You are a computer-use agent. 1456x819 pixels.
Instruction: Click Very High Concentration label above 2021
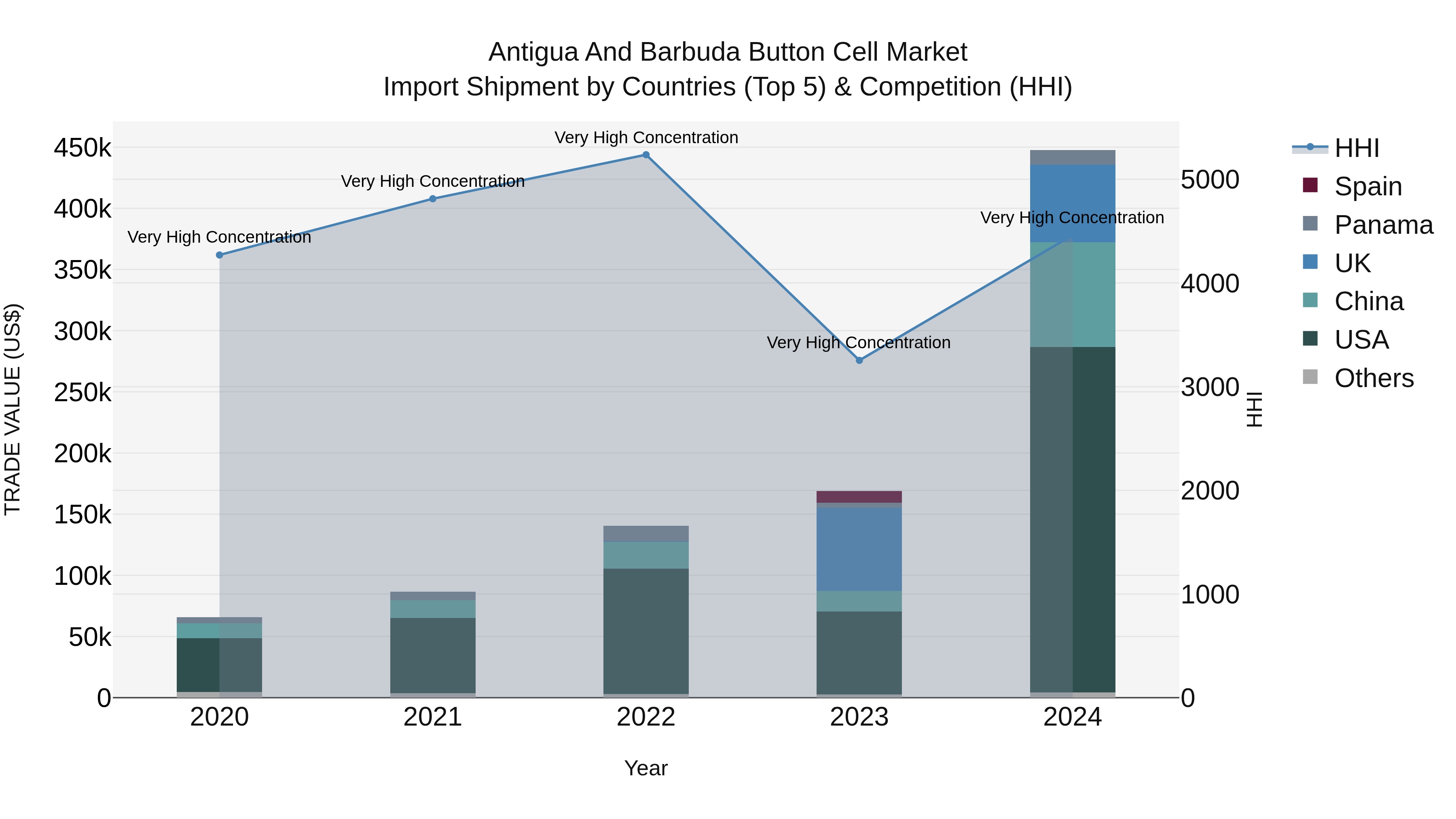(432, 181)
